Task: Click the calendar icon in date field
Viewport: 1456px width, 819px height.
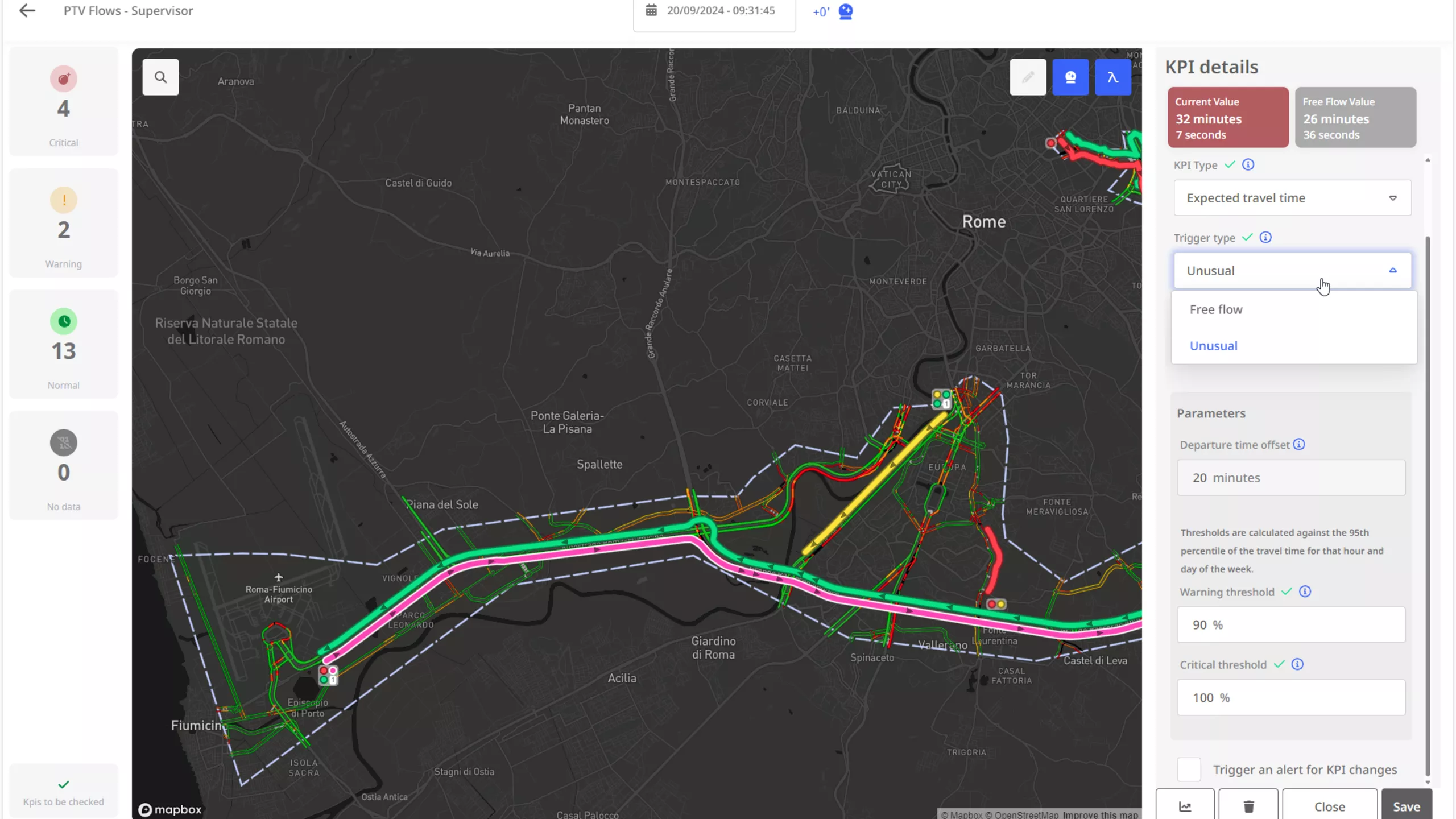Action: (x=651, y=11)
